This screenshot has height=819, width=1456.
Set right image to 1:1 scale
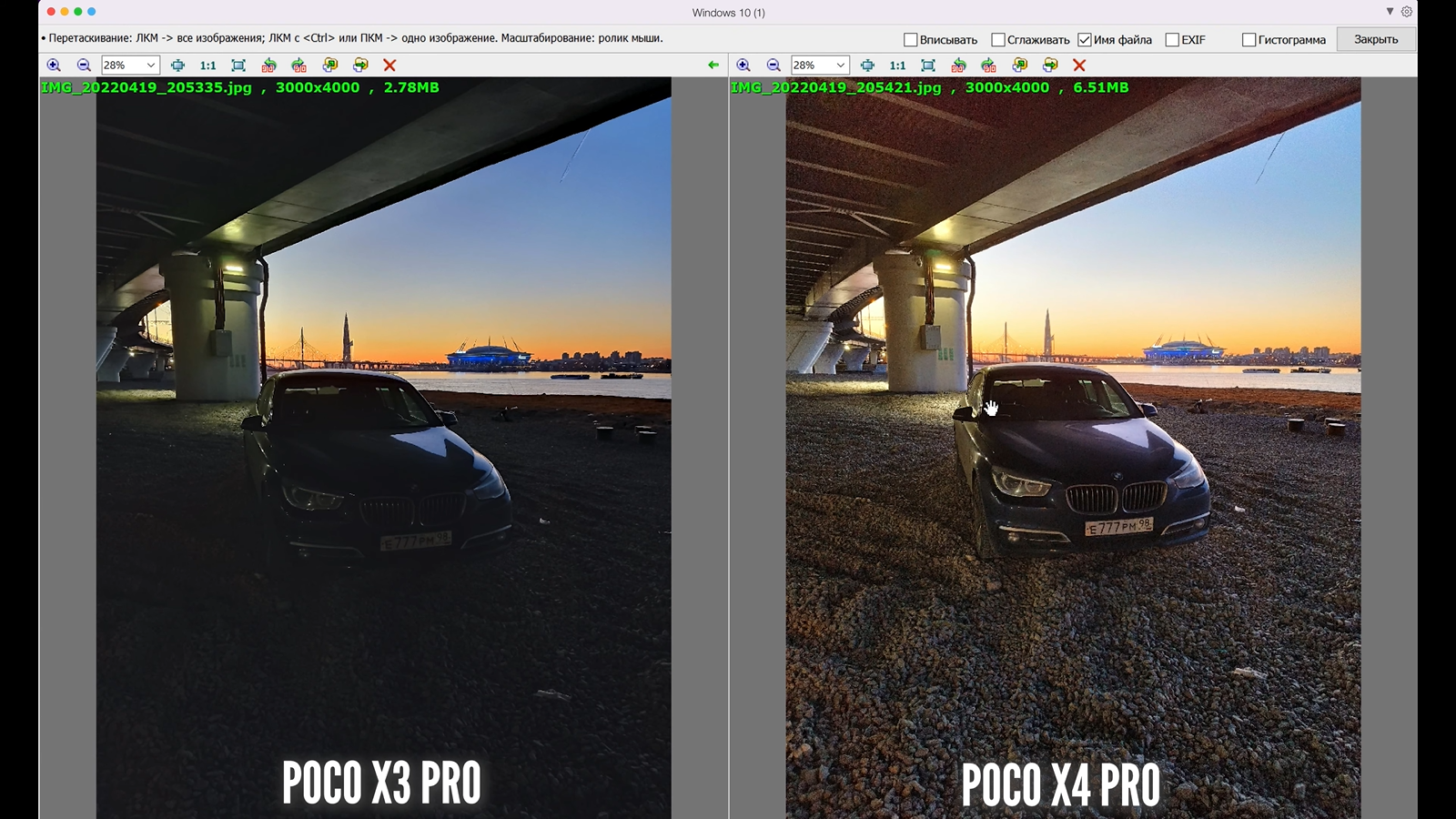click(897, 66)
